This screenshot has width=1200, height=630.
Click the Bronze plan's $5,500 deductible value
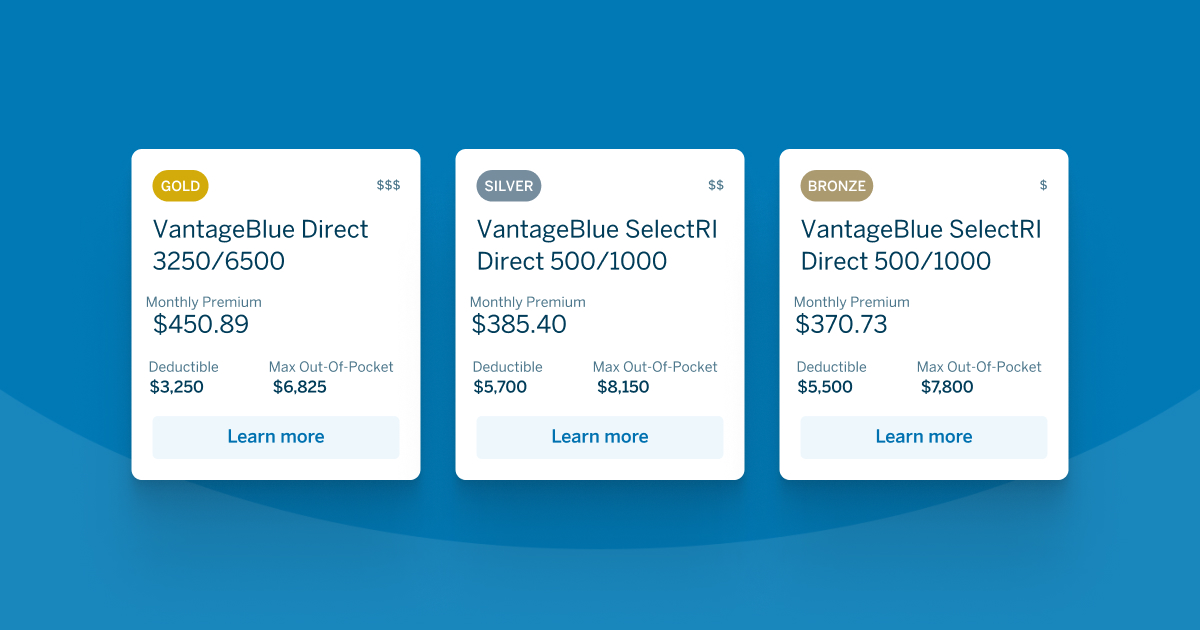pyautogui.click(x=826, y=386)
